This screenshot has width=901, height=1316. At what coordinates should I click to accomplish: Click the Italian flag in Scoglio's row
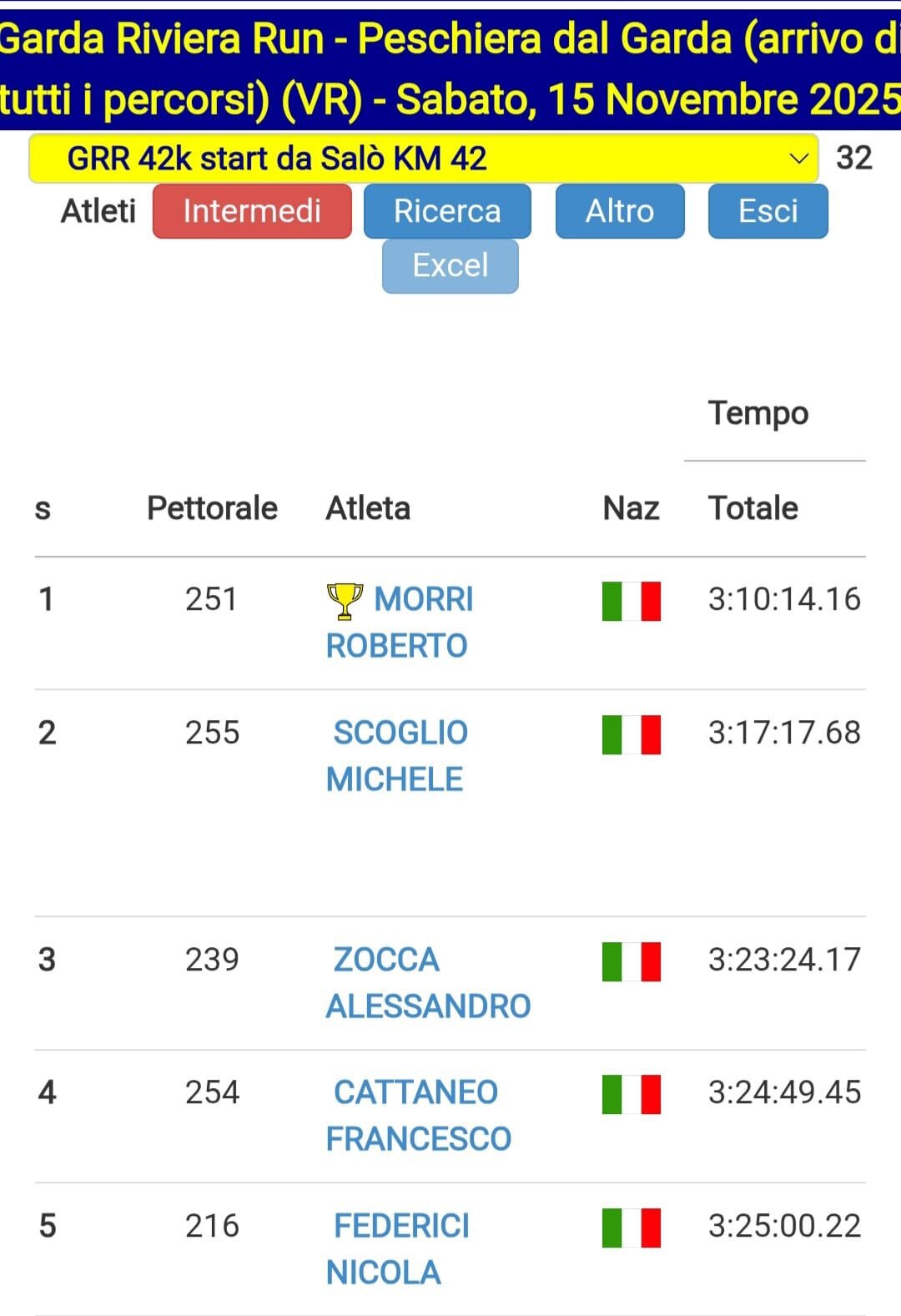631,734
